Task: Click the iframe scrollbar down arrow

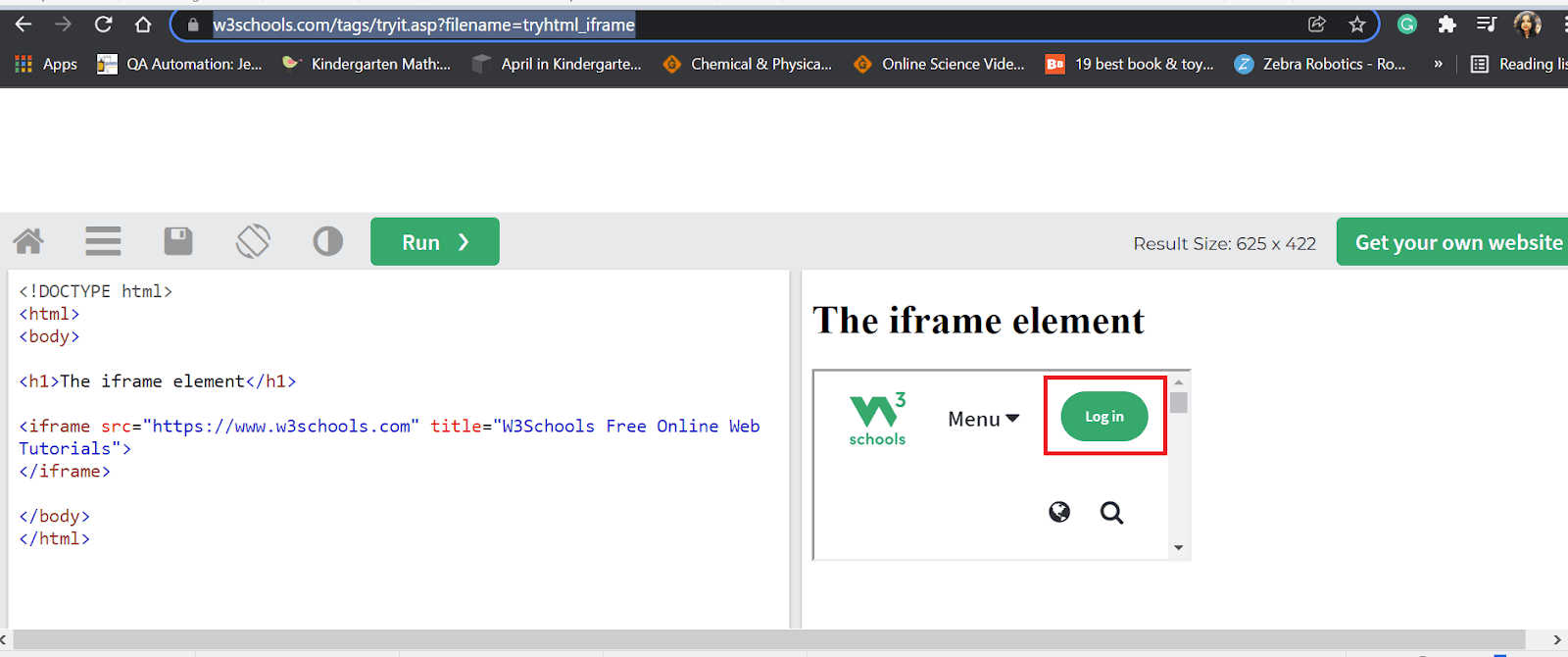Action: pos(1179,548)
